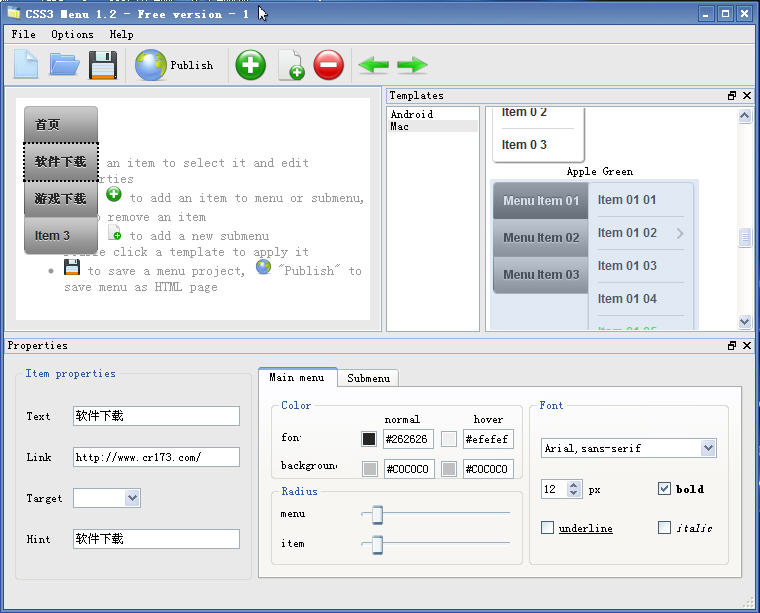The image size is (760, 613).
Task: Click the New project file icon
Action: coord(26,65)
